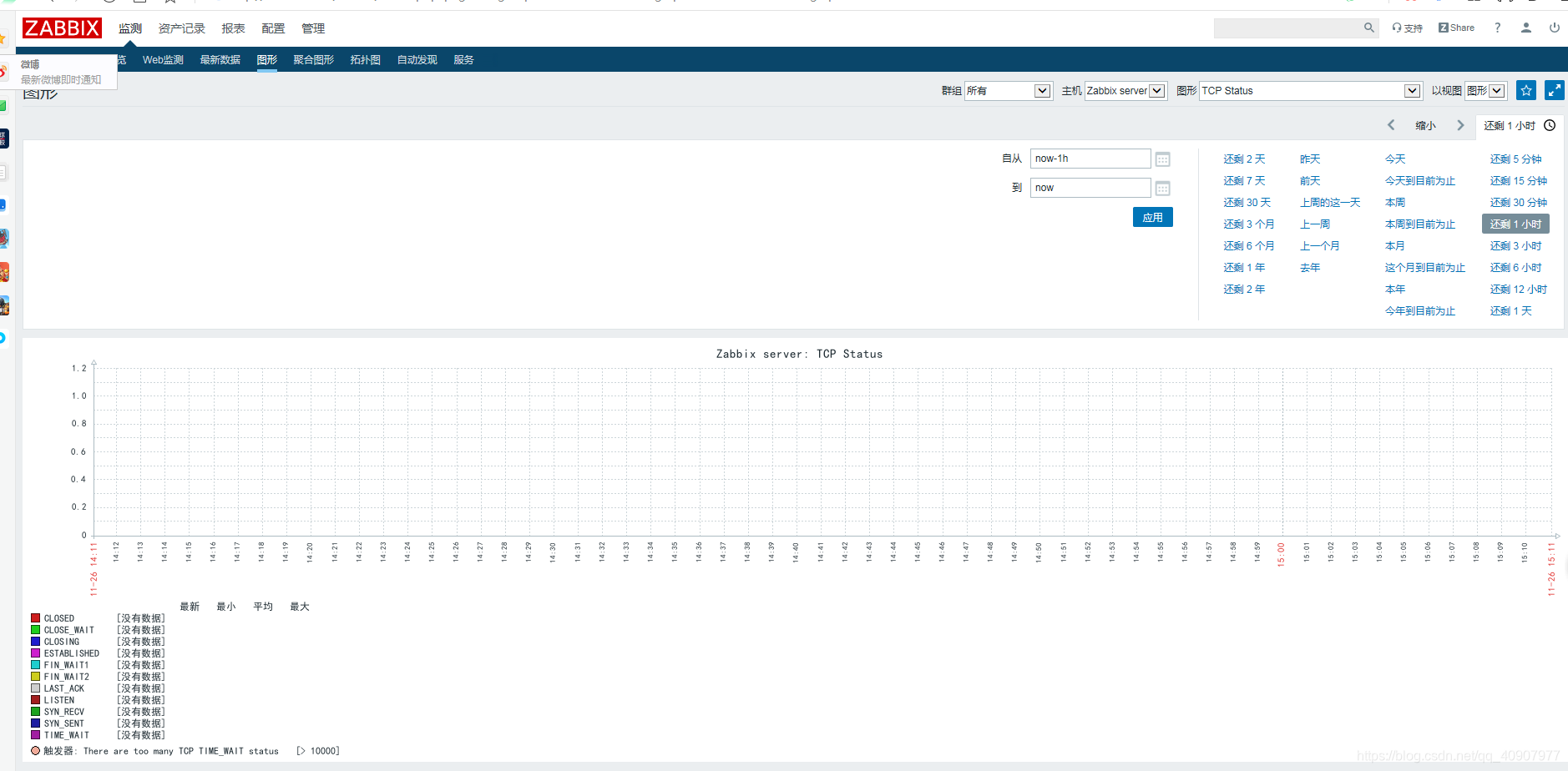Open the 群组 group dropdown

click(x=1008, y=91)
